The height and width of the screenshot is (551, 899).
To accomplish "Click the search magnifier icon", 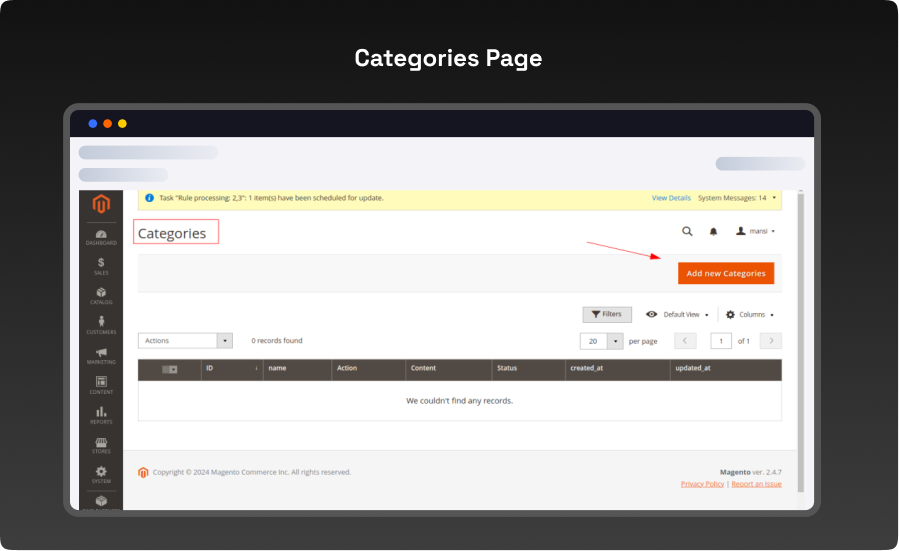I will point(687,231).
